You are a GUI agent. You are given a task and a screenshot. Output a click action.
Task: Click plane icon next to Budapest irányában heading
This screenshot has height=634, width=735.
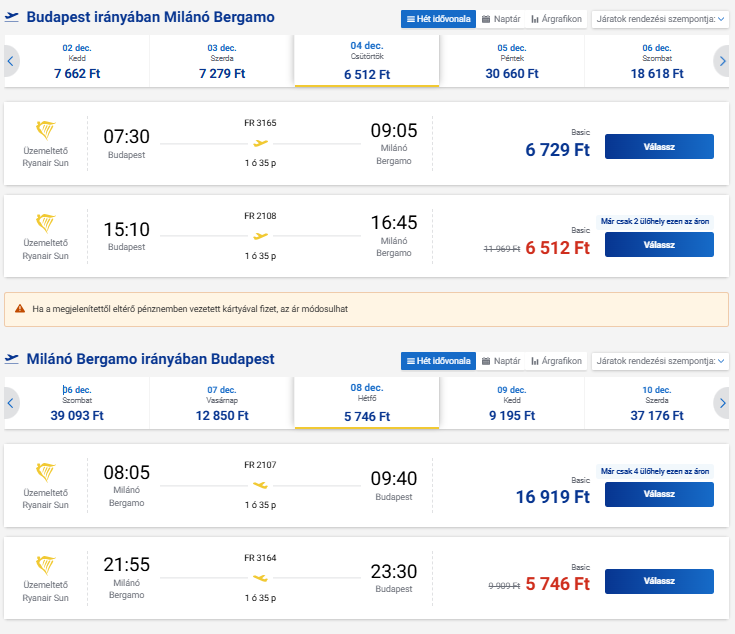pos(13,18)
